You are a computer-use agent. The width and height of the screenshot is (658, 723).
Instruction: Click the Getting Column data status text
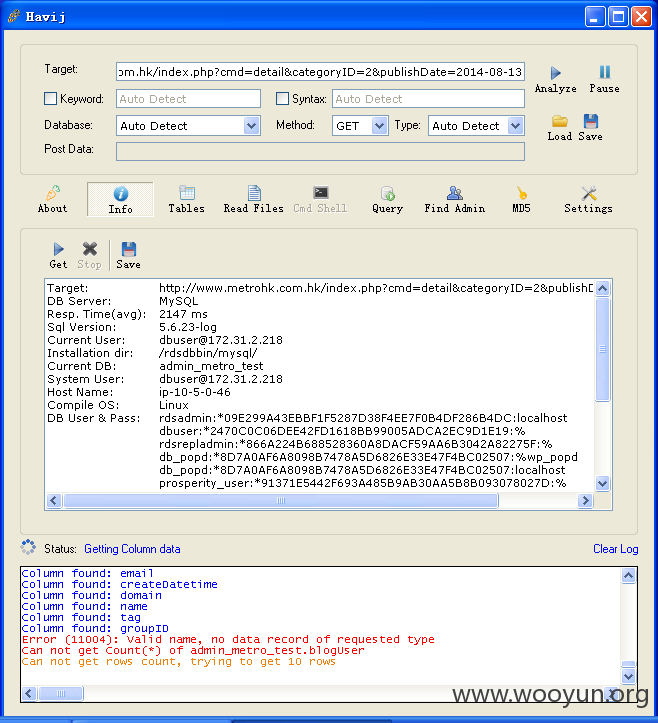132,549
